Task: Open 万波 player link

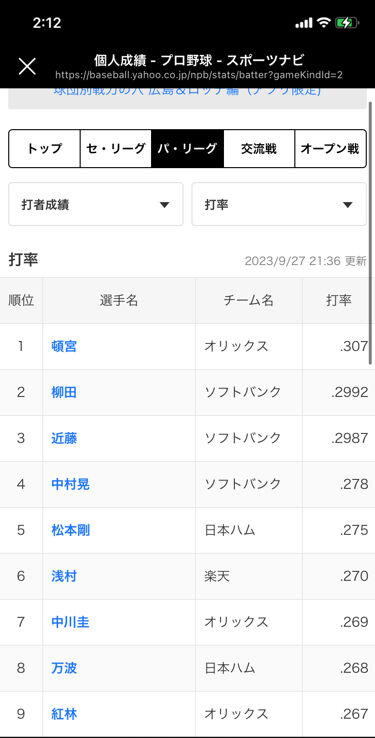Action: point(64,668)
